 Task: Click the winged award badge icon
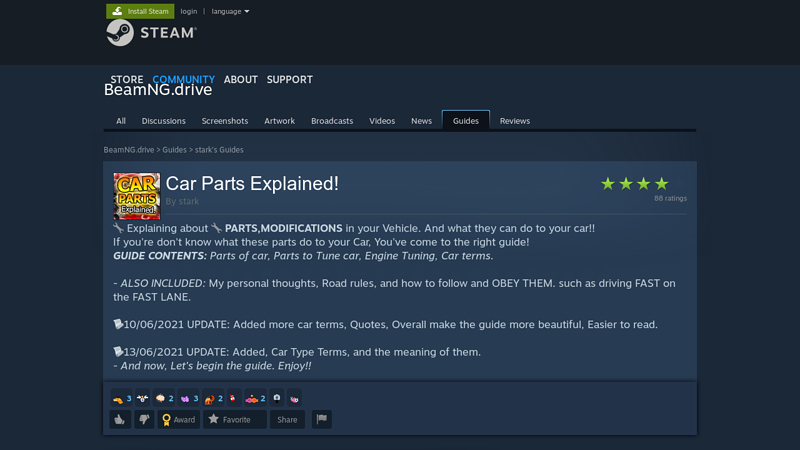click(142, 398)
